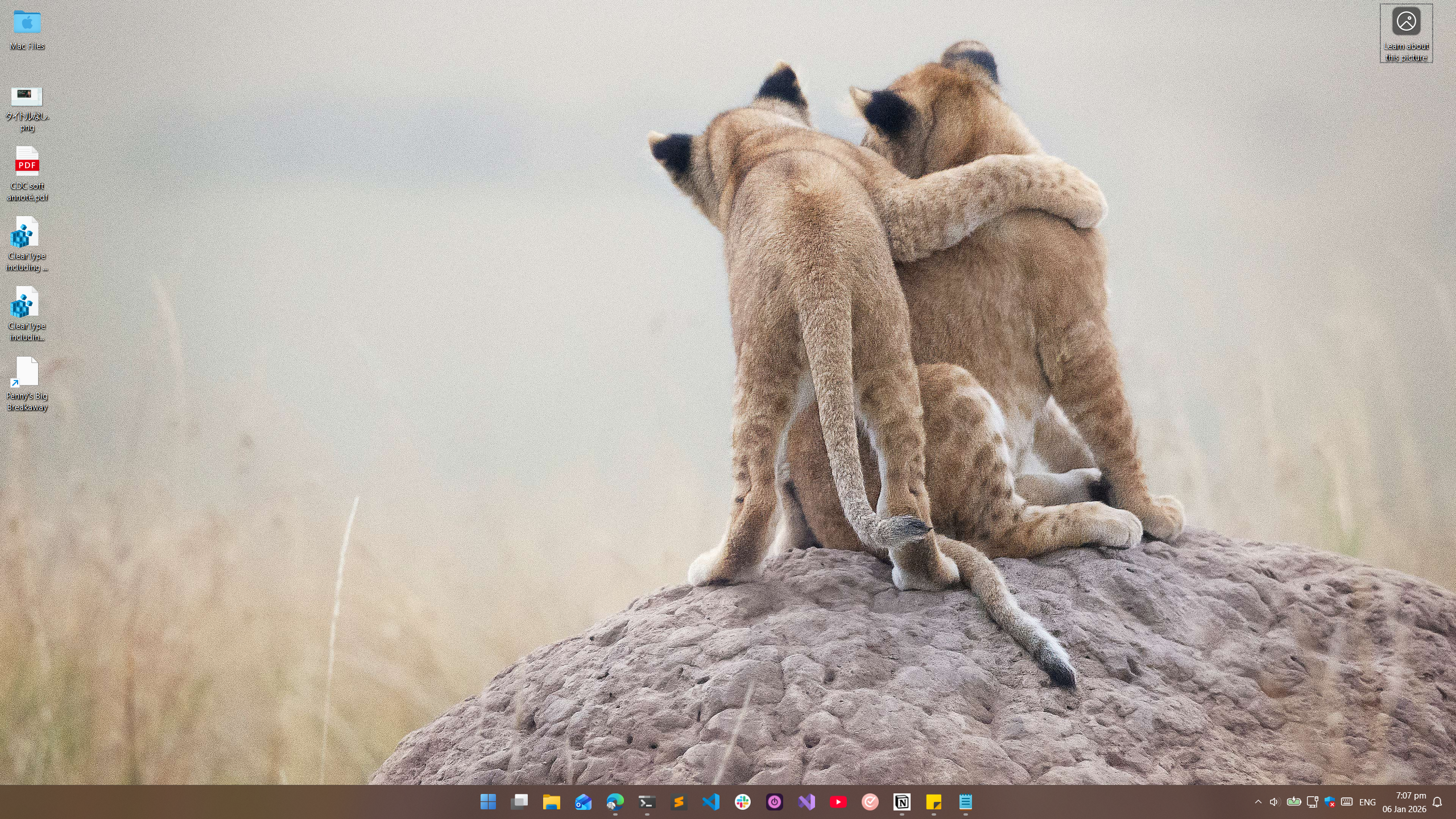Expand hidden system tray icons chevron
This screenshot has width=1456, height=819.
click(x=1258, y=802)
